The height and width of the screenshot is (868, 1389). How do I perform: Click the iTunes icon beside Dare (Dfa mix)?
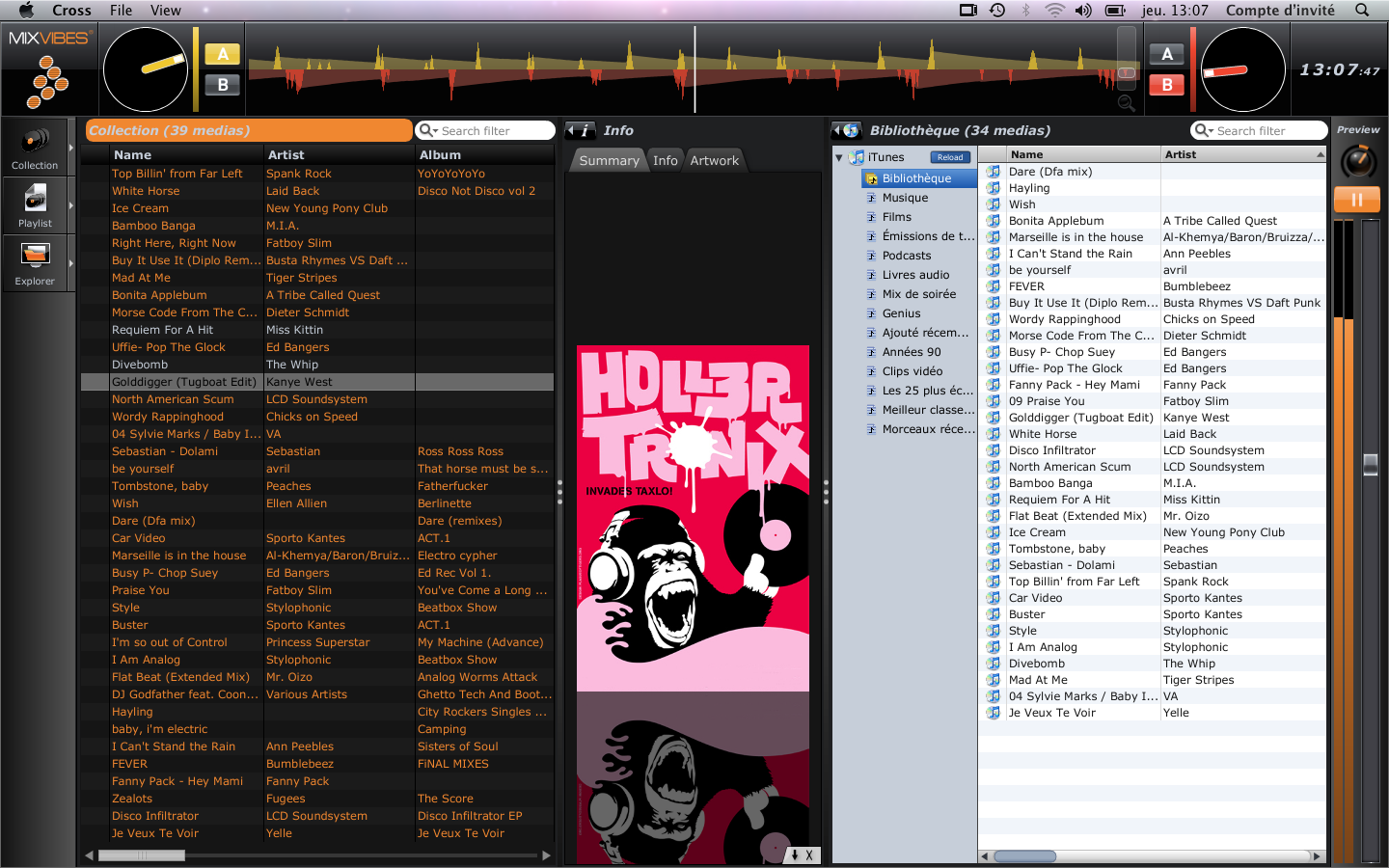pyautogui.click(x=994, y=172)
